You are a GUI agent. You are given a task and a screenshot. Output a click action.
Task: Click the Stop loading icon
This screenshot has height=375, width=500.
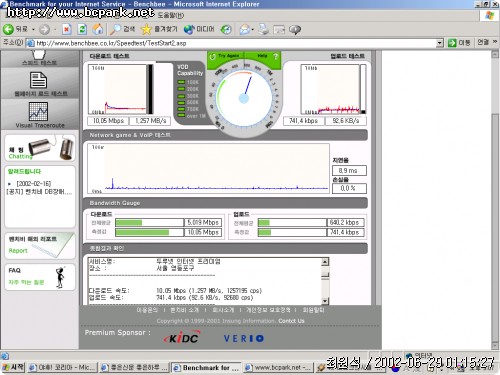click(67, 29)
